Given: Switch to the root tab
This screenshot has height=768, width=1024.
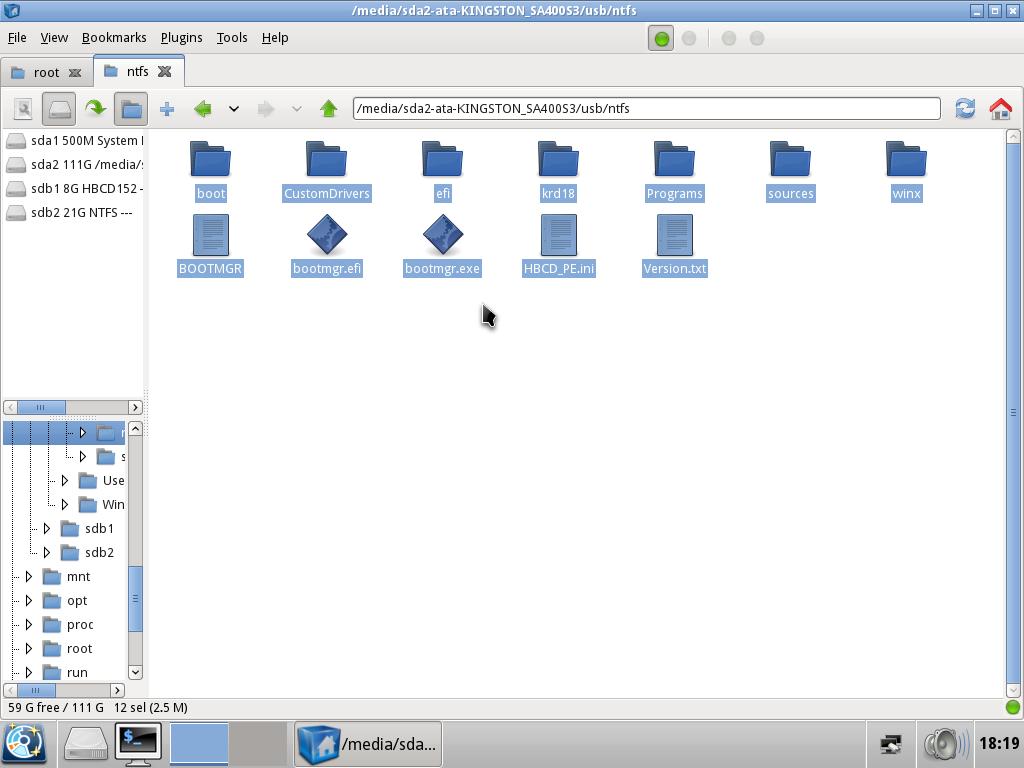Looking at the screenshot, I should click(x=46, y=72).
